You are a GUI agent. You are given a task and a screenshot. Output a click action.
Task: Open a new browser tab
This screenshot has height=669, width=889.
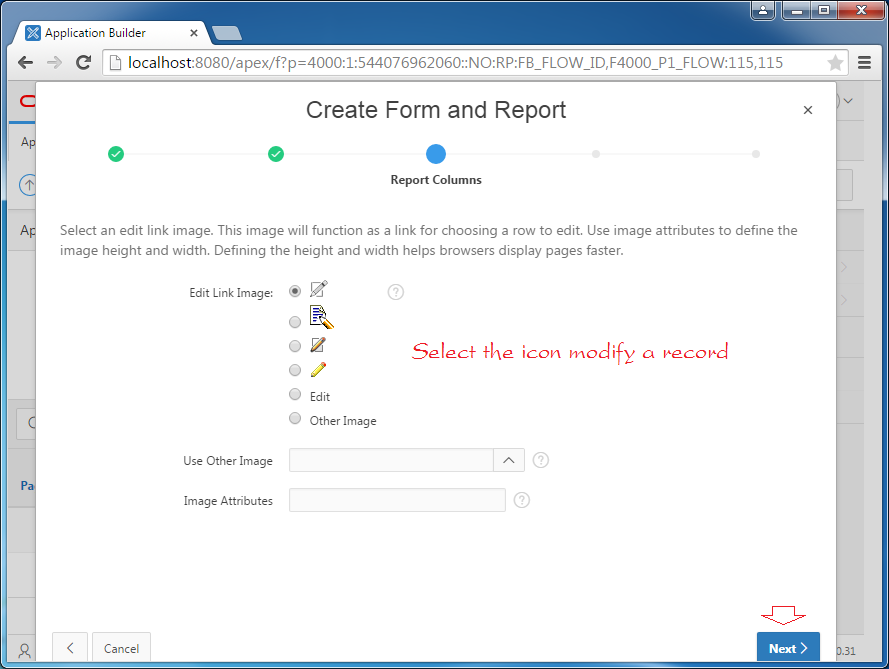(x=227, y=33)
